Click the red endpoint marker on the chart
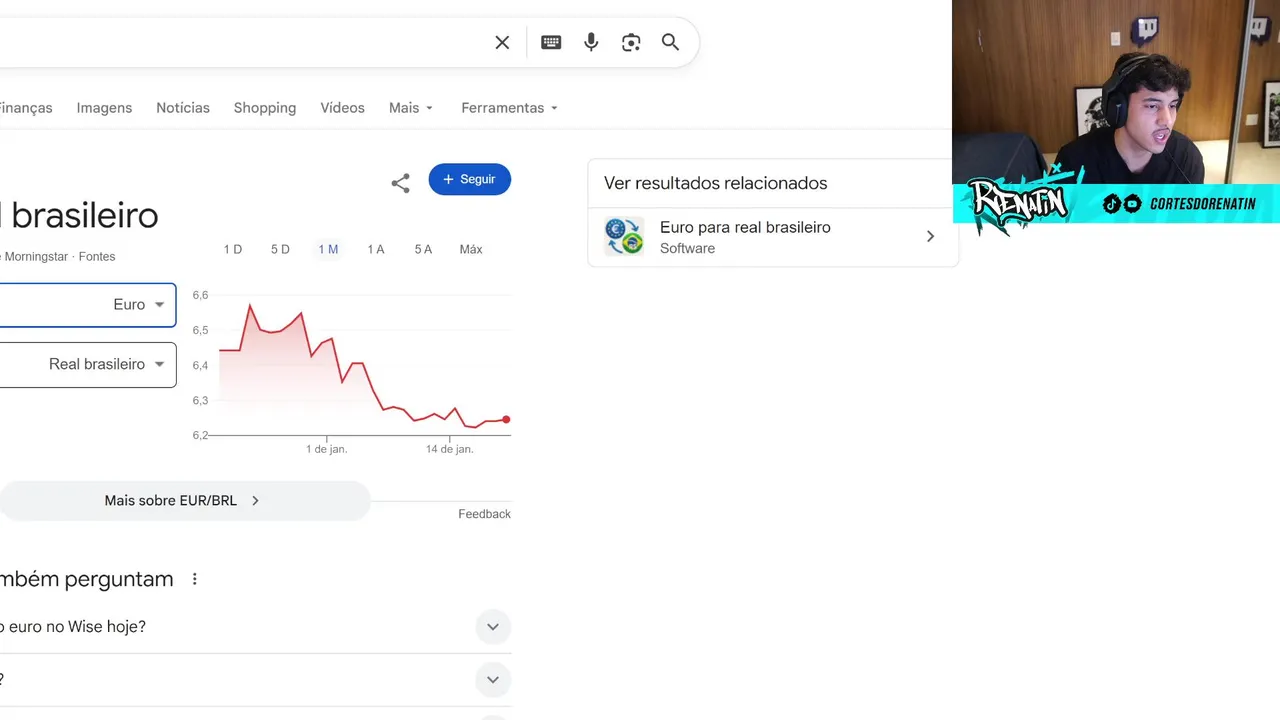The width and height of the screenshot is (1280, 720). coord(506,420)
